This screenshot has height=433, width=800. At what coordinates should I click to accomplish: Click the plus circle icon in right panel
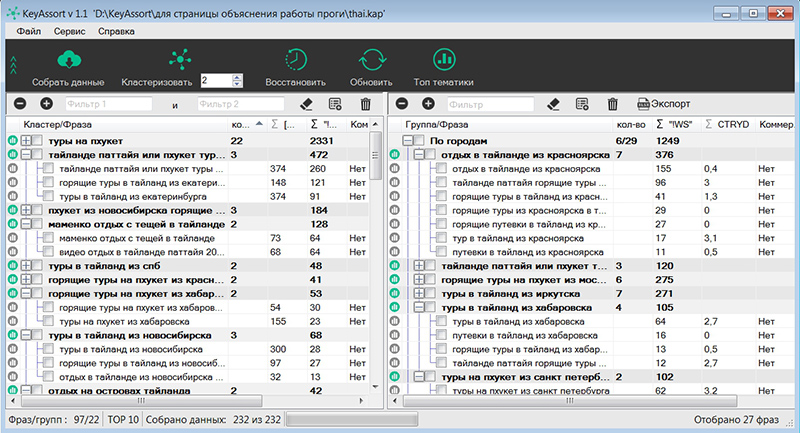(x=428, y=104)
